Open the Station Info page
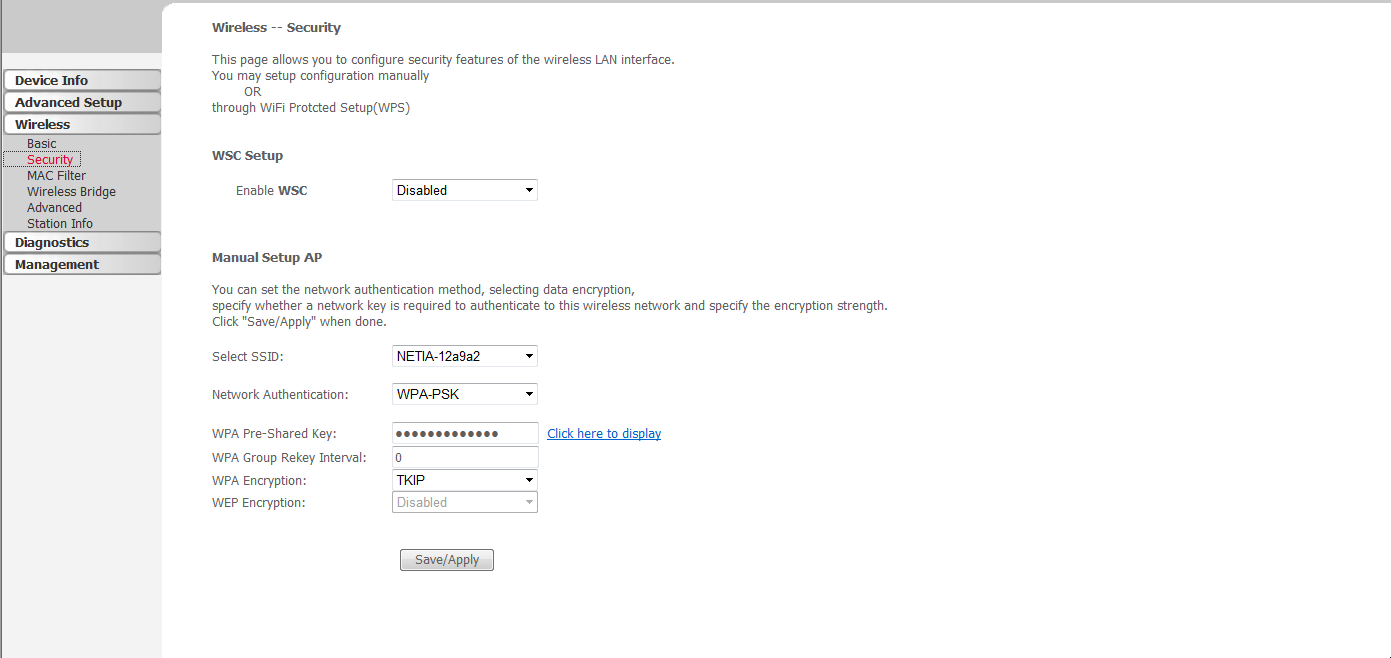Screen dimensions: 1391x658 [x=60, y=224]
